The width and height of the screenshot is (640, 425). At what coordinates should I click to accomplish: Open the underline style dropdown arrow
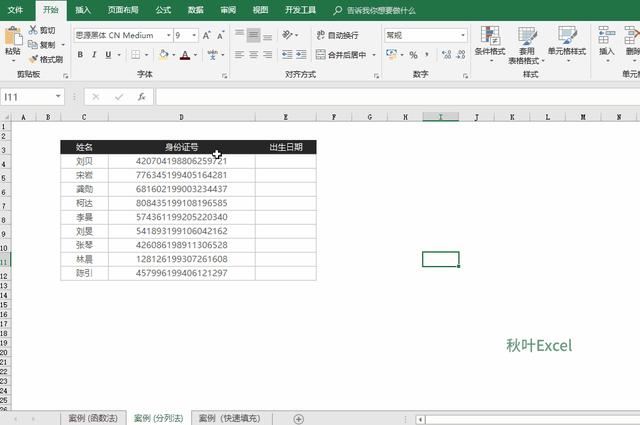click(119, 54)
